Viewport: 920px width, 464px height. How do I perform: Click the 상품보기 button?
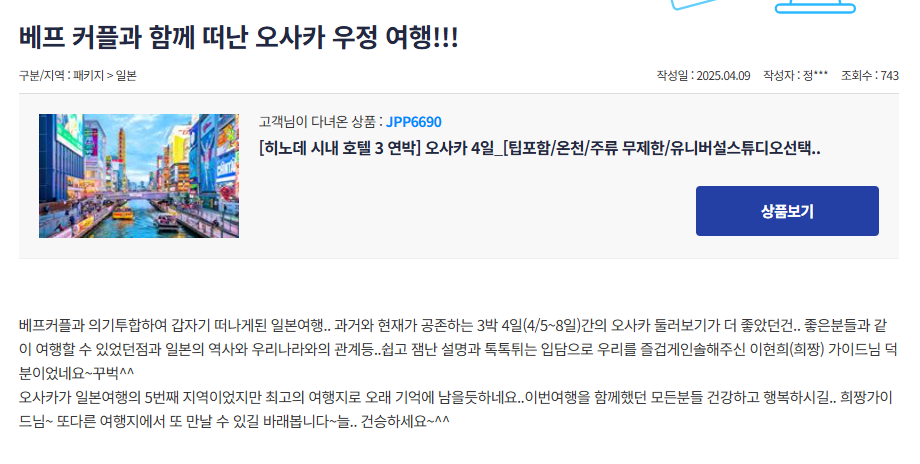tap(787, 211)
